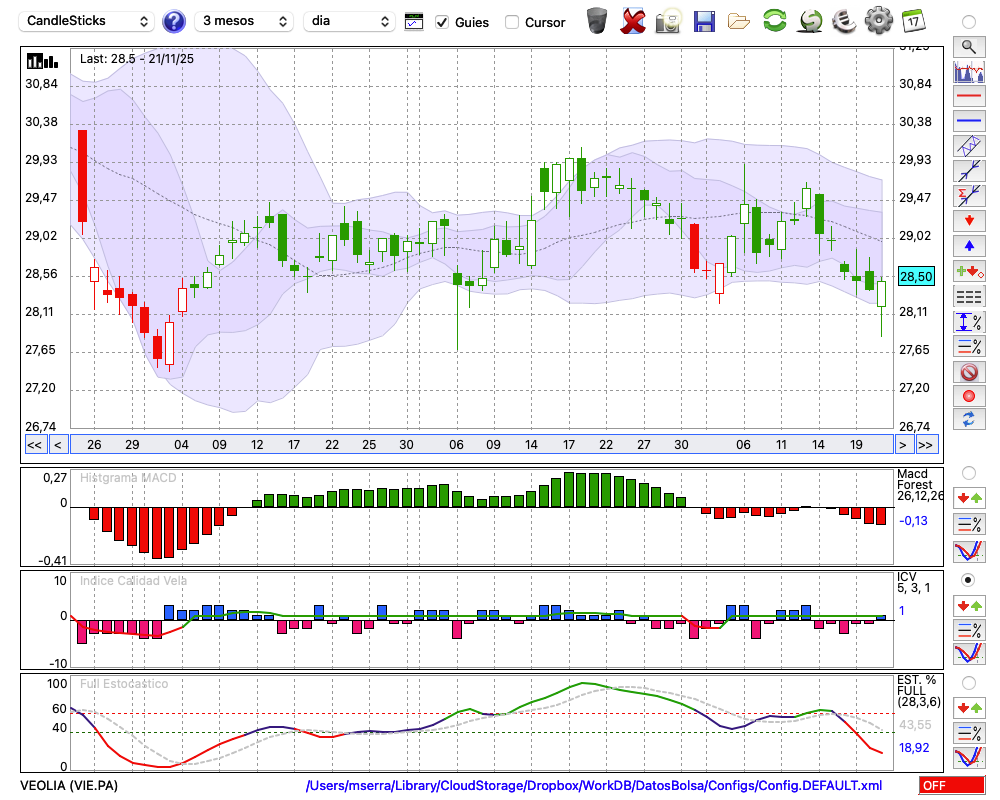Image resolution: width=1000 pixels, height=800 pixels.
Task: Toggle the red OFF button
Action: 952,785
